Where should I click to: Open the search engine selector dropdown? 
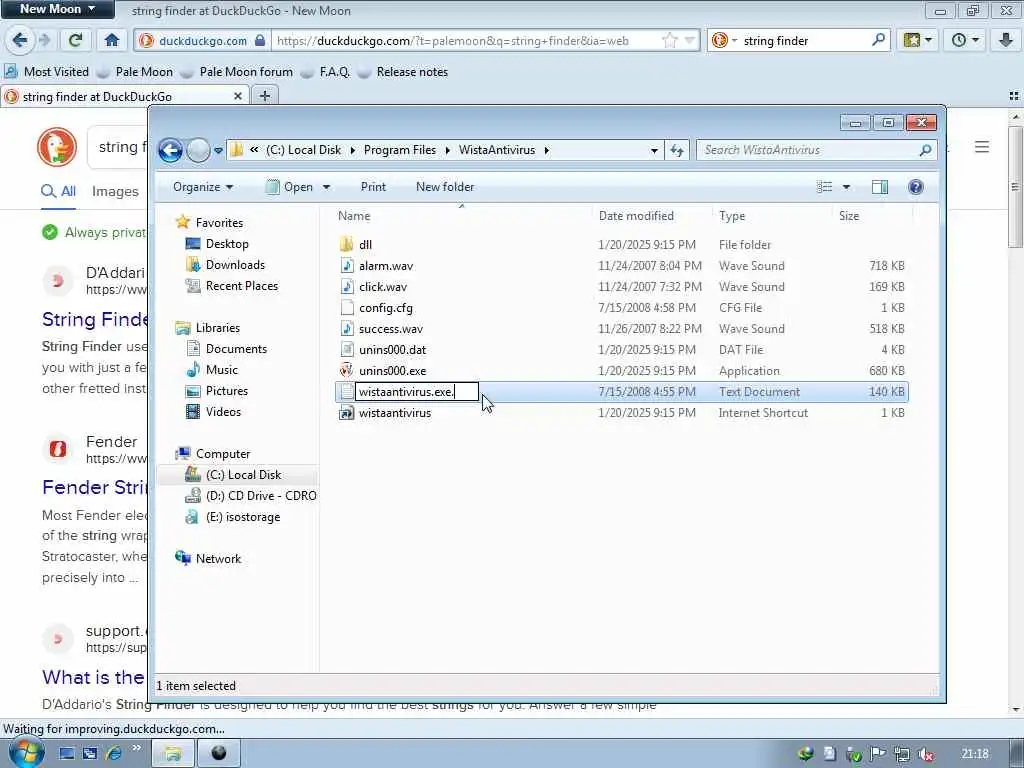coord(724,40)
